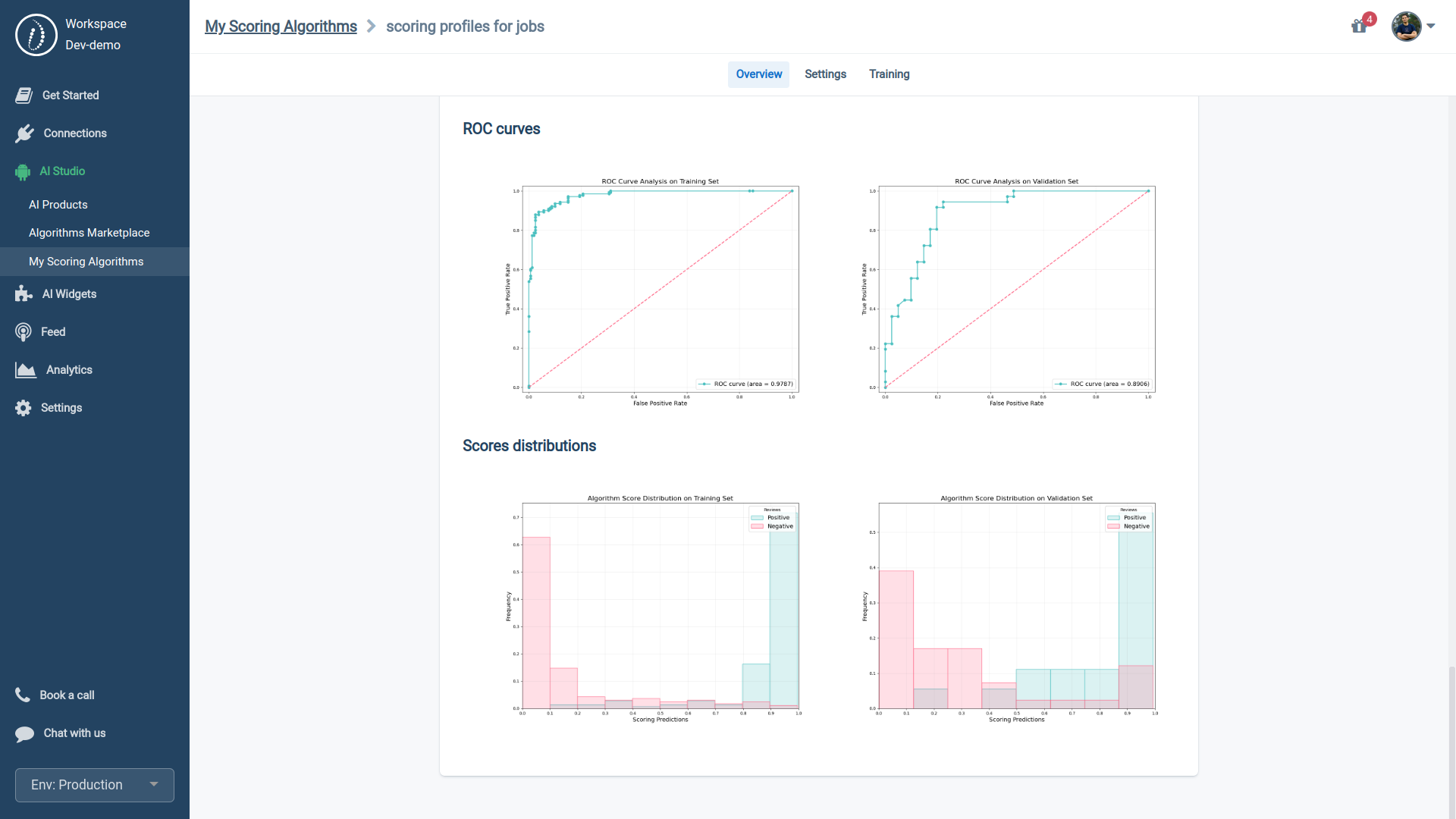Click the Analytics chart icon
The height and width of the screenshot is (819, 1456).
click(x=25, y=370)
